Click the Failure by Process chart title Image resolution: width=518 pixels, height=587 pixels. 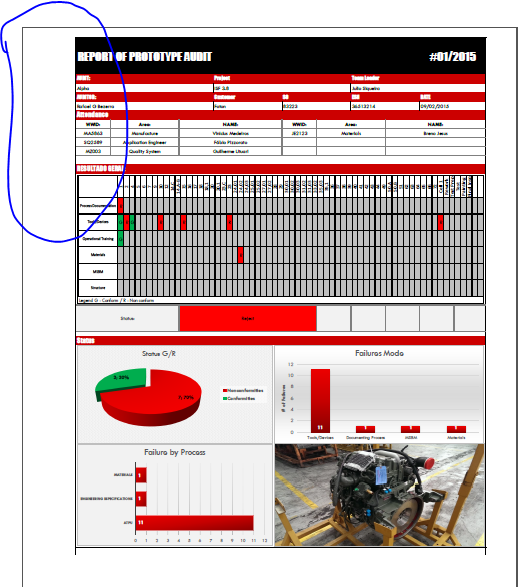pyautogui.click(x=175, y=452)
